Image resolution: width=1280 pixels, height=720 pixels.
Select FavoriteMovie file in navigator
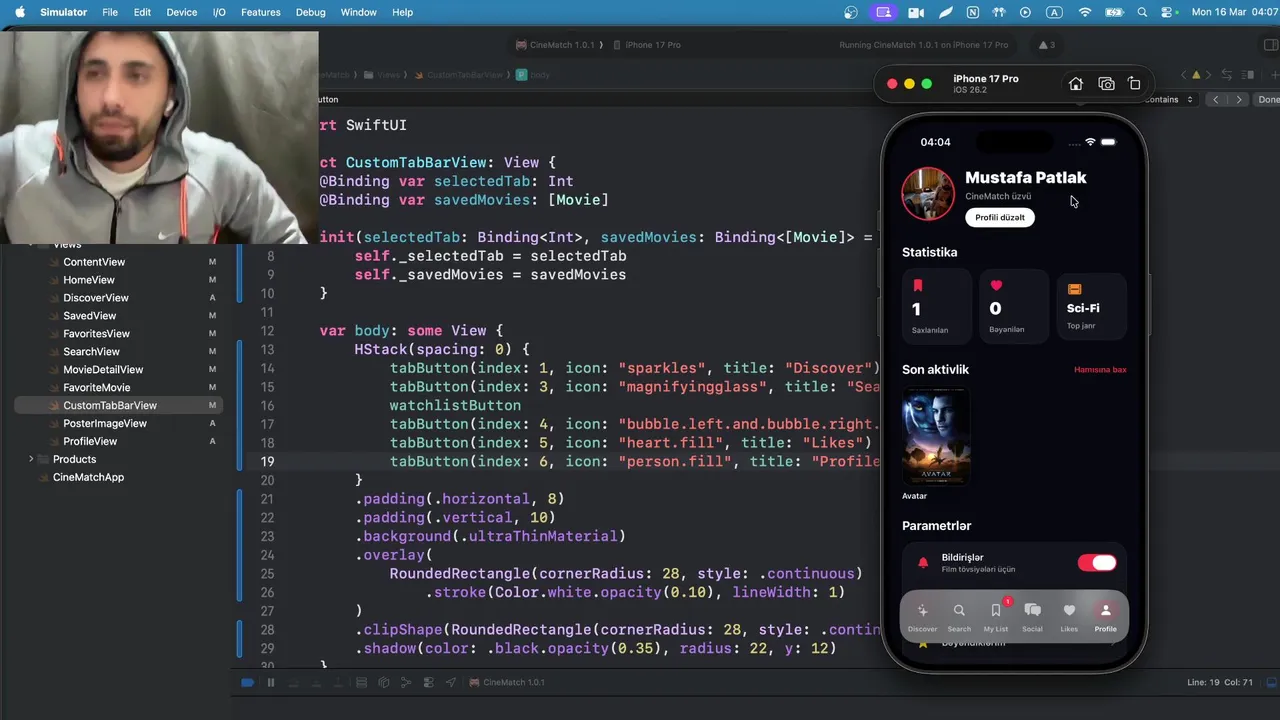96,388
